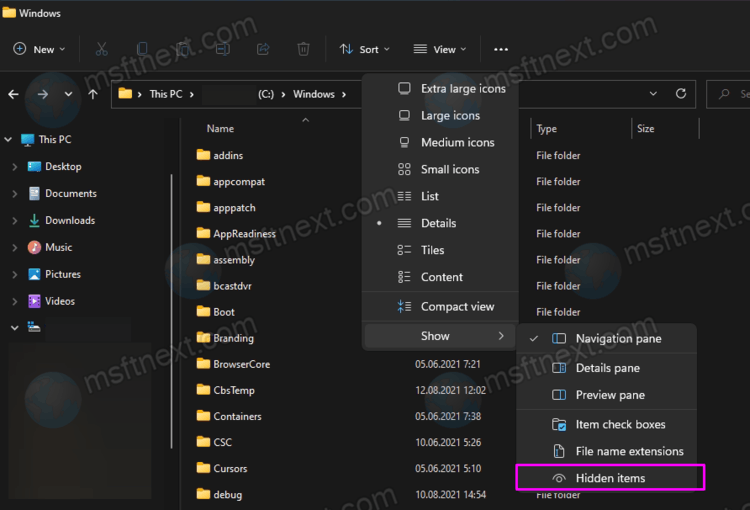The image size is (750, 510).
Task: Open recent locations chevron
Action: pyautogui.click(x=68, y=94)
